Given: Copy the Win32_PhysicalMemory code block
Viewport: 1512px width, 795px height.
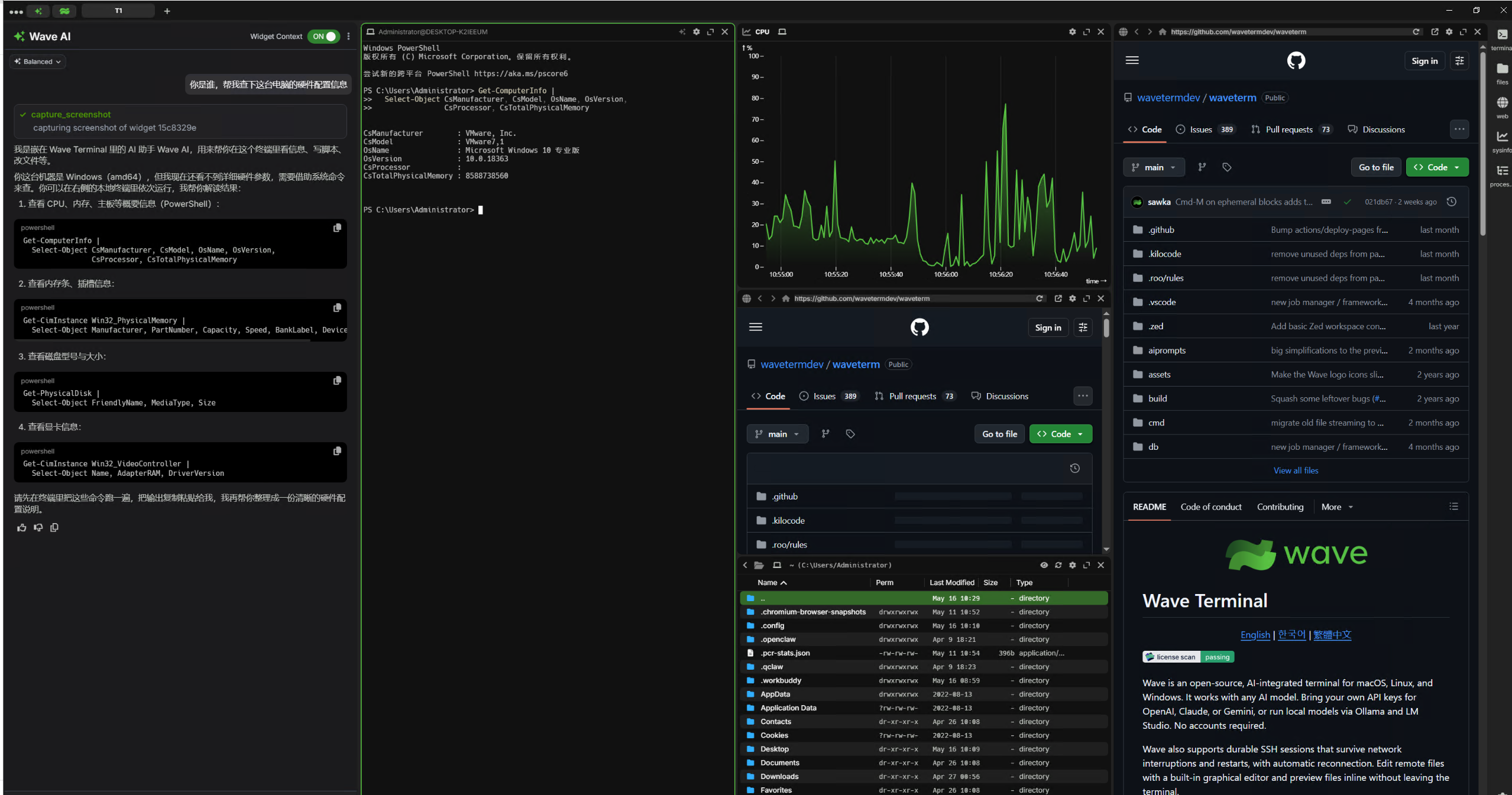Looking at the screenshot, I should [x=337, y=307].
